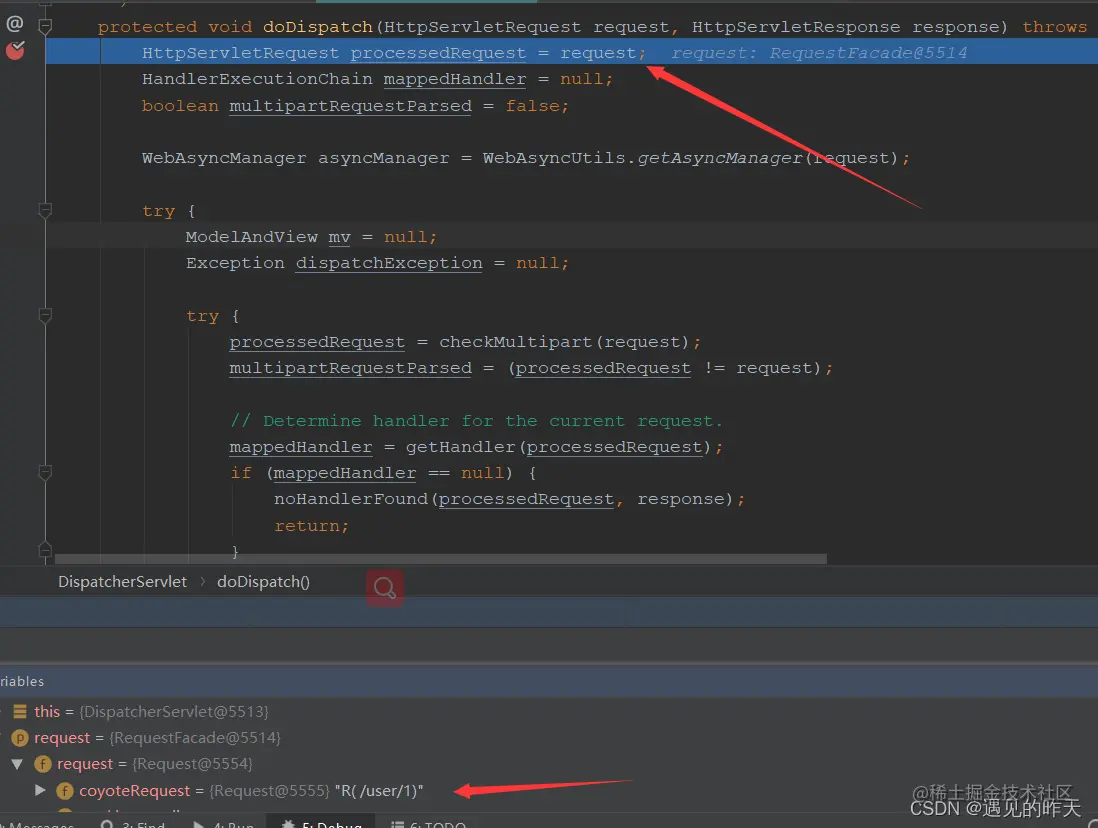Image resolution: width=1098 pixels, height=828 pixels.
Task: Fold the outer try block in gutter
Action: [x=45, y=210]
